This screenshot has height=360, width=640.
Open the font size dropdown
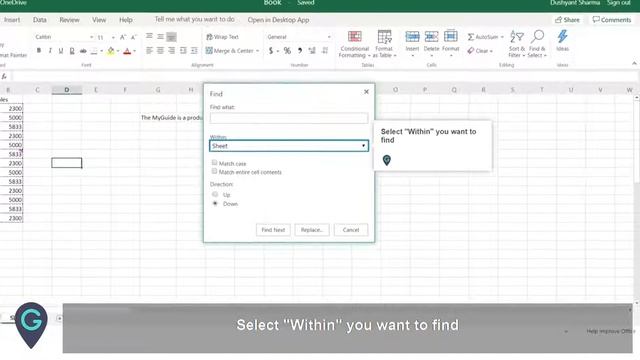[113, 37]
